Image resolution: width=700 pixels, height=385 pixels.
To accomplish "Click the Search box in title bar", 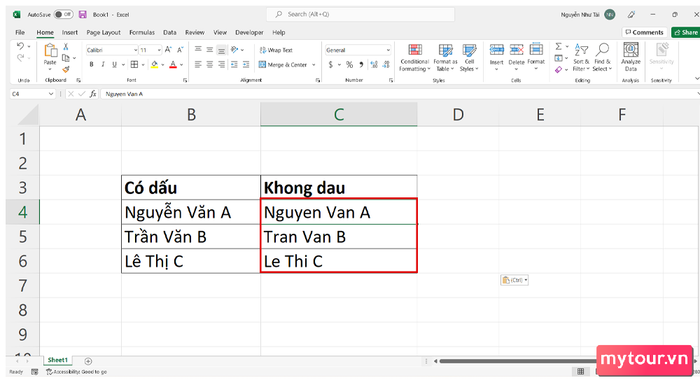I will tap(361, 14).
